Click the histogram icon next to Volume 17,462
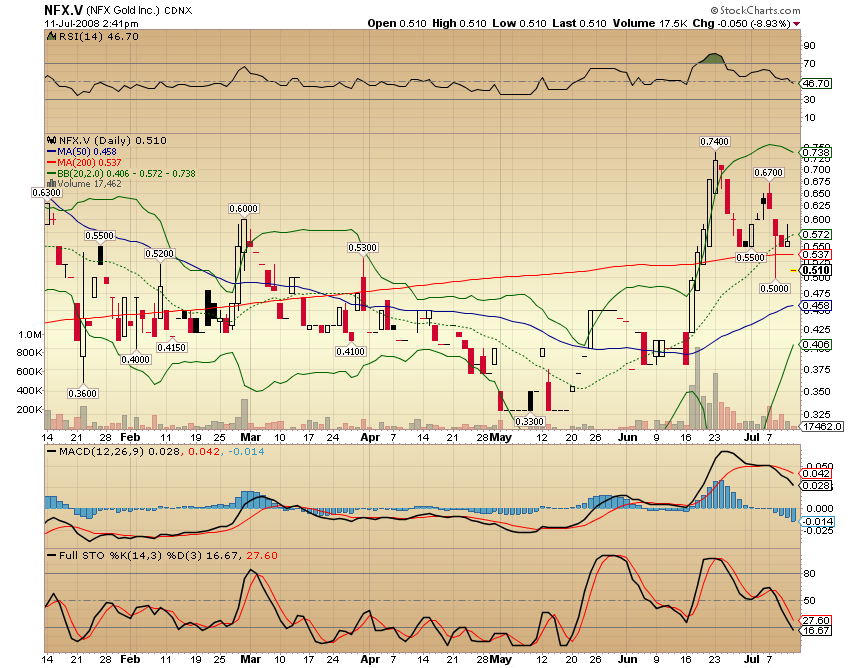This screenshot has height=668, width=850. 53,185
